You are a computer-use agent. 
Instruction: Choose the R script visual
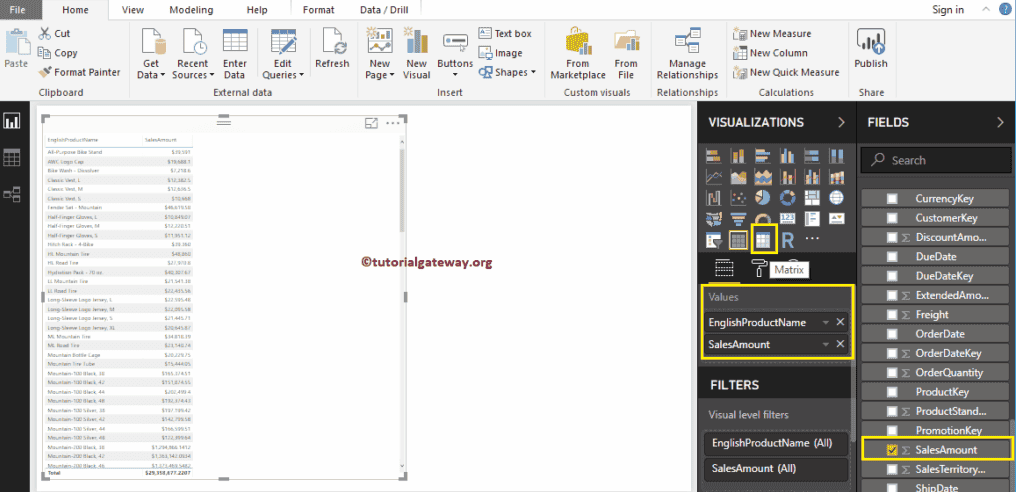click(788, 240)
